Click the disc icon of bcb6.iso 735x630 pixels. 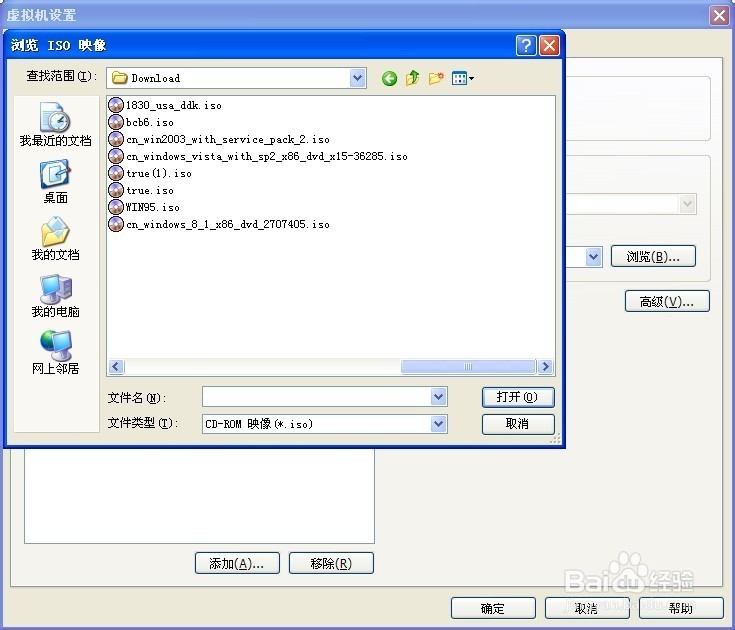click(116, 122)
